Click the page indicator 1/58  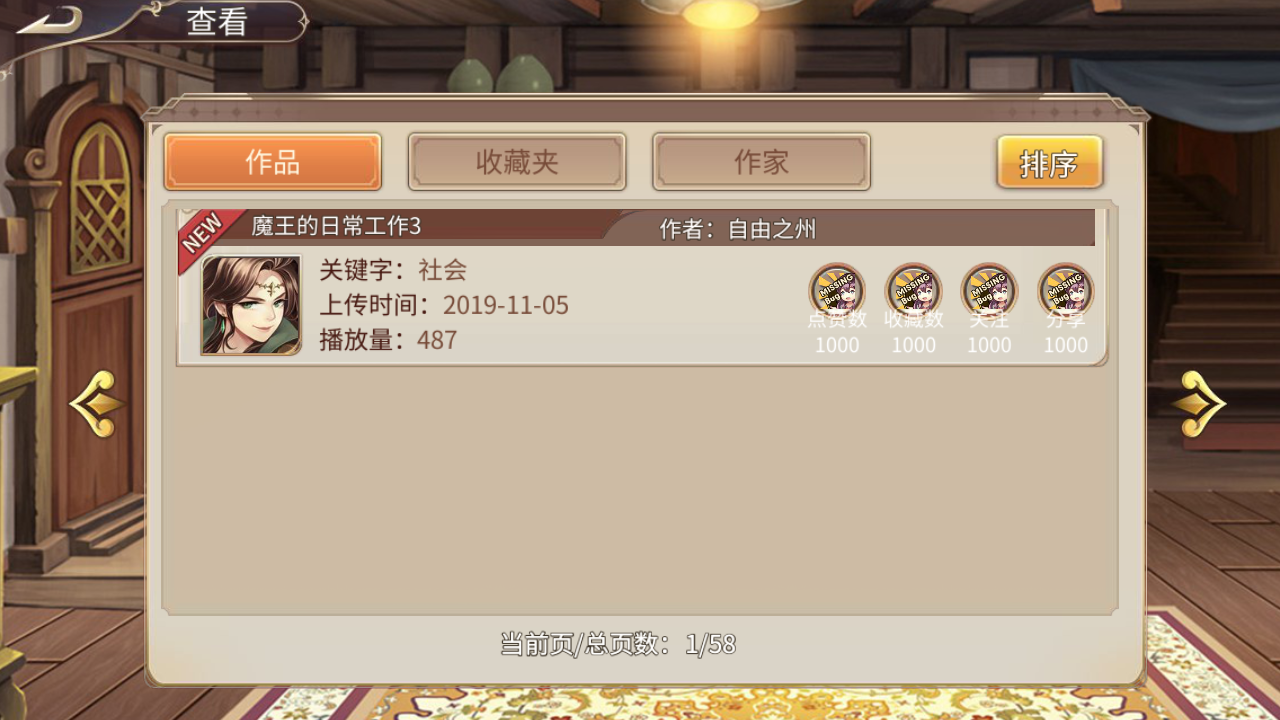coord(711,645)
